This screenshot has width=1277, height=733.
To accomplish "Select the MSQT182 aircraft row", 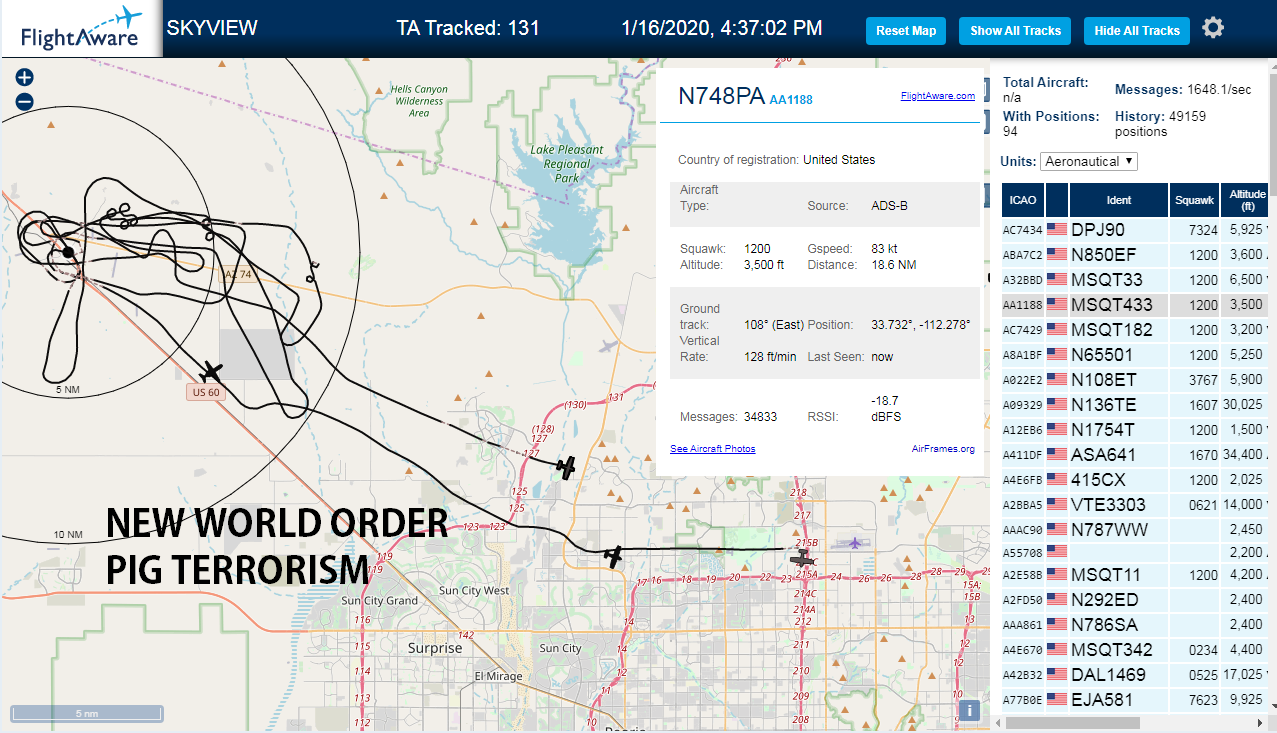I will [x=1137, y=329].
